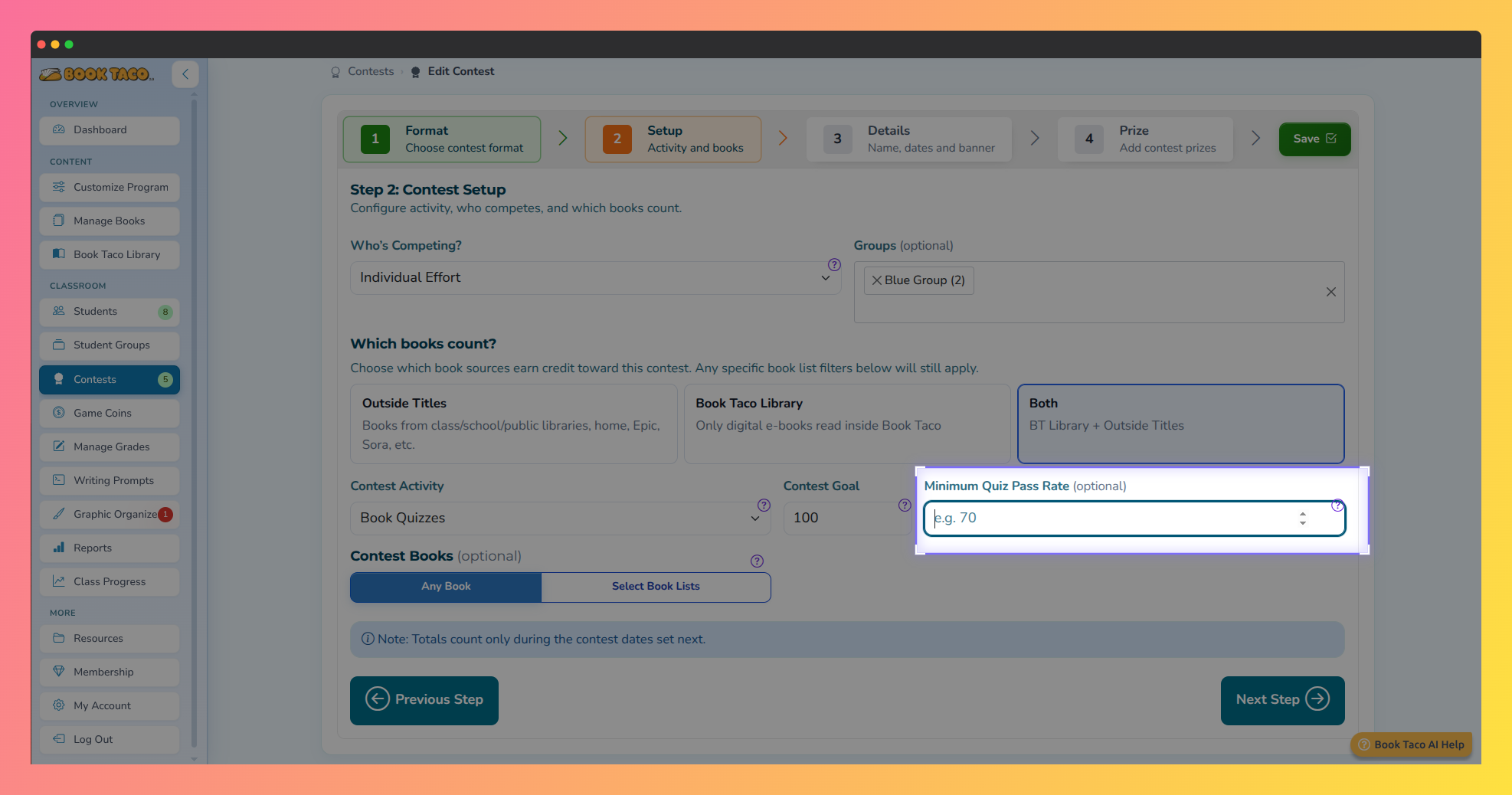
Task: Open the Book Taco Library
Action: (x=110, y=255)
